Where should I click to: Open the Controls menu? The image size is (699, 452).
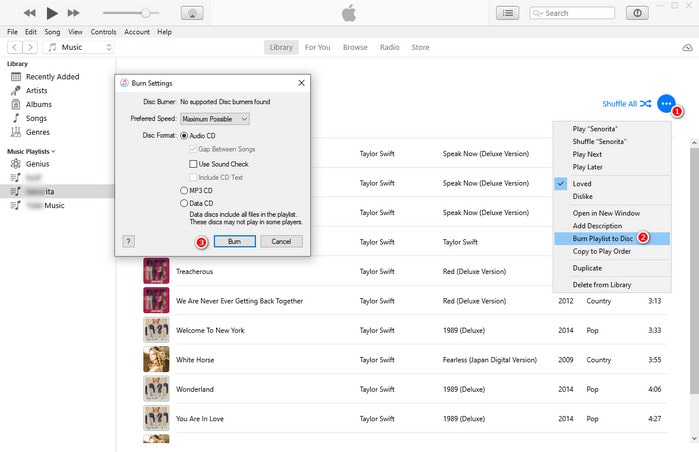pos(103,32)
